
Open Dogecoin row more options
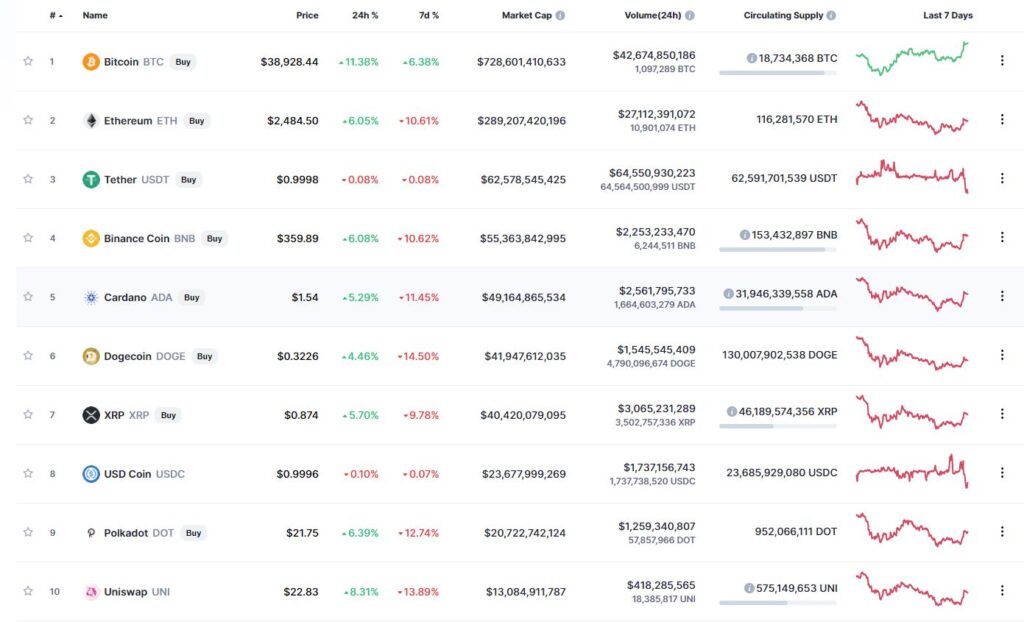point(1002,355)
